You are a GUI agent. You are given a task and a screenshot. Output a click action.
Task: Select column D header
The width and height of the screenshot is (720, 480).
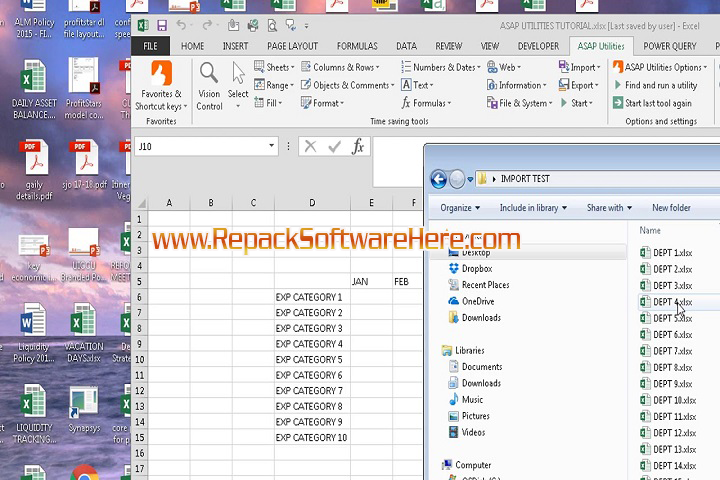tap(312, 203)
